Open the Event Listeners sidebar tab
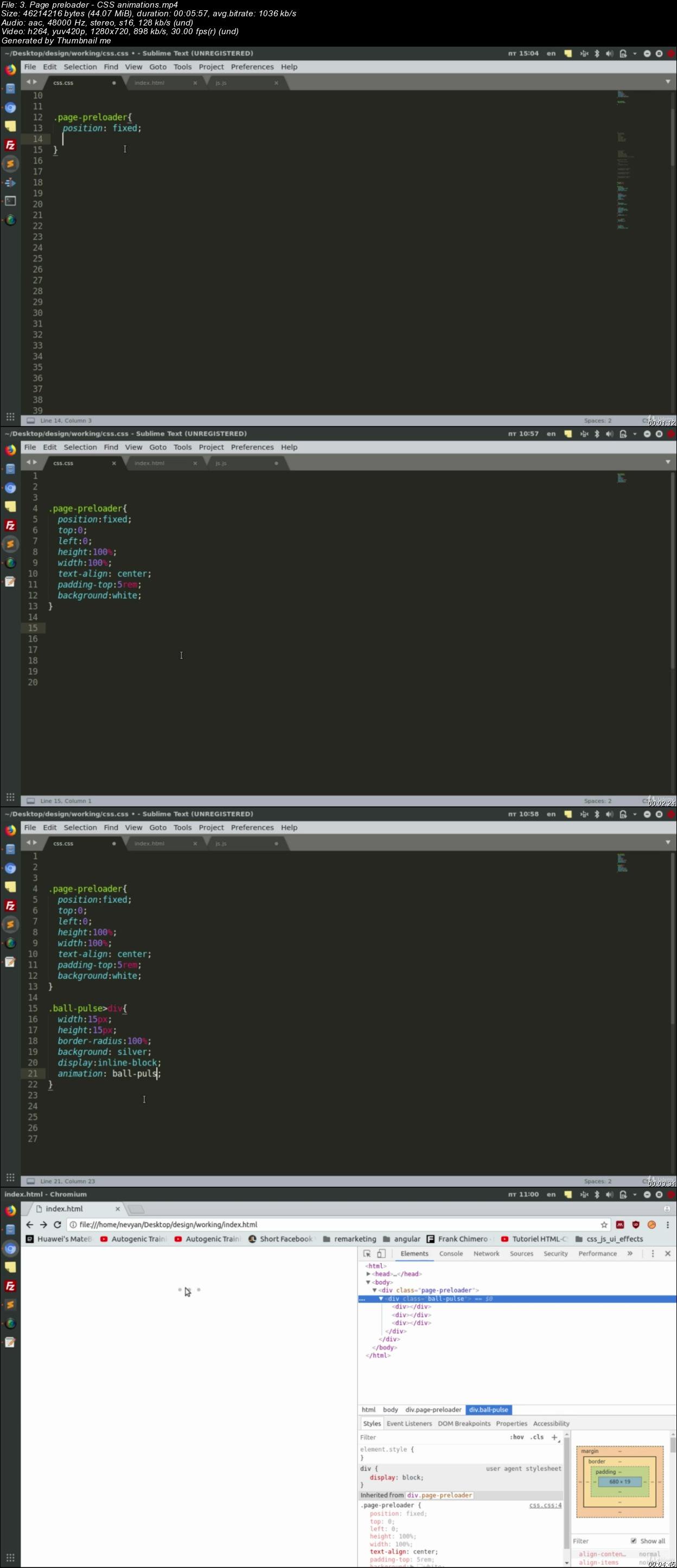This screenshot has width=677, height=1568. pyautogui.click(x=409, y=1423)
